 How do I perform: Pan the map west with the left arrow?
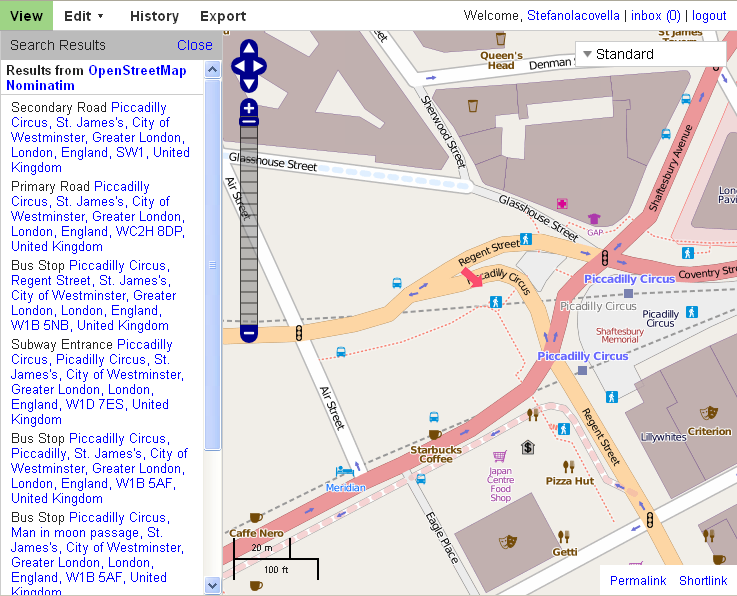pyautogui.click(x=239, y=66)
